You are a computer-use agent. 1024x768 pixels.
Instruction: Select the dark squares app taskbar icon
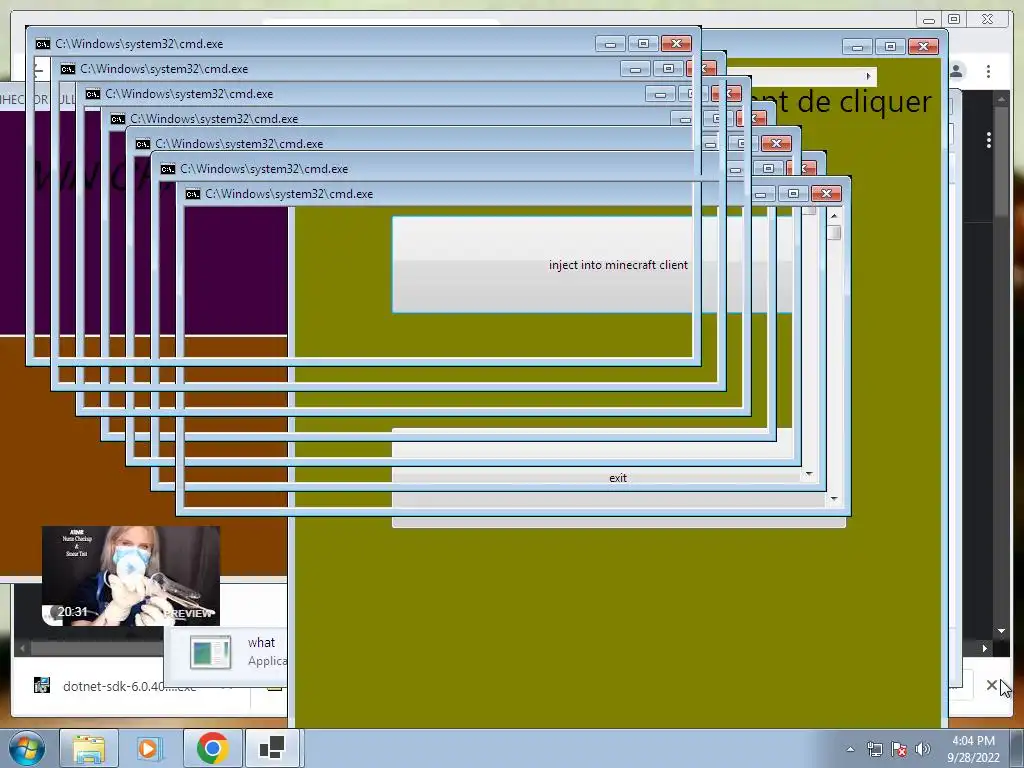271,748
